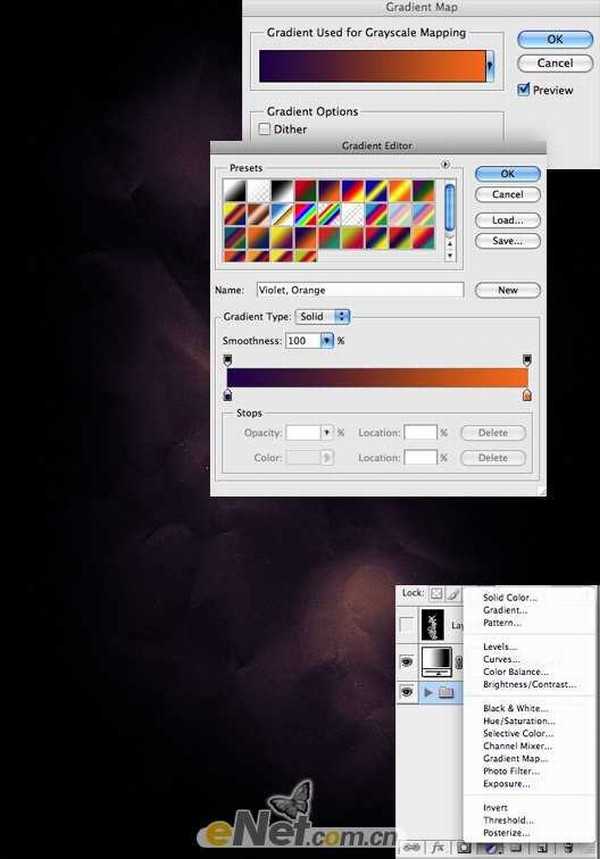Select the left violet color stop
Image resolution: width=600 pixels, height=859 pixels.
[229, 395]
